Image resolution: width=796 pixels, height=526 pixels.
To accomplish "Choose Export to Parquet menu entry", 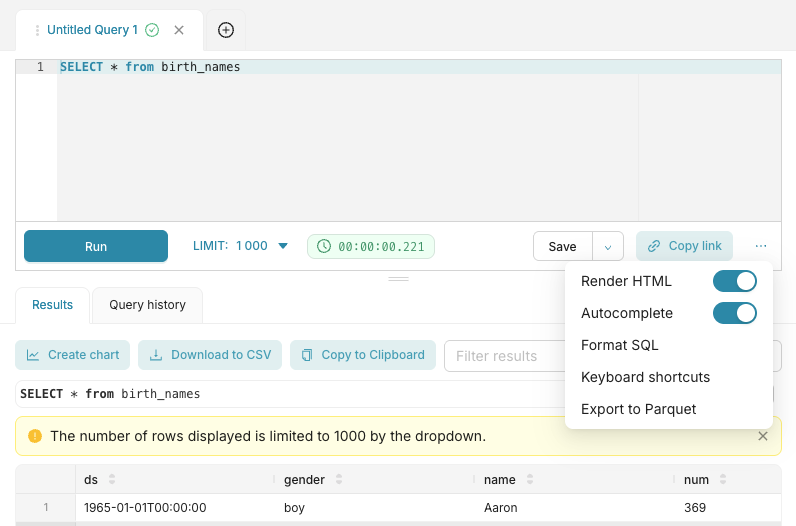I will (x=638, y=409).
